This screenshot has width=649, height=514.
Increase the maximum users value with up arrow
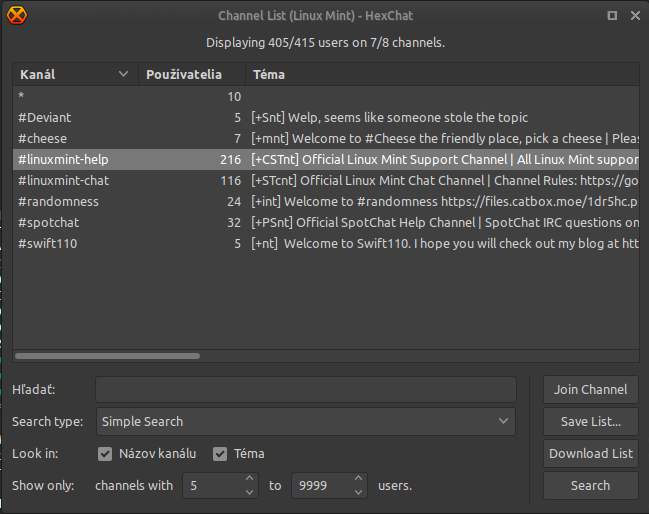click(x=359, y=480)
